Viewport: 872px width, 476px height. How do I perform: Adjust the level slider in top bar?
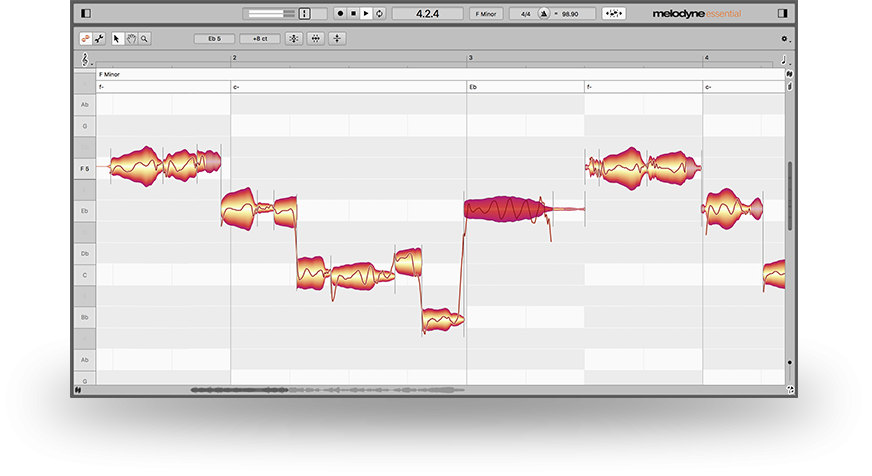click(271, 13)
